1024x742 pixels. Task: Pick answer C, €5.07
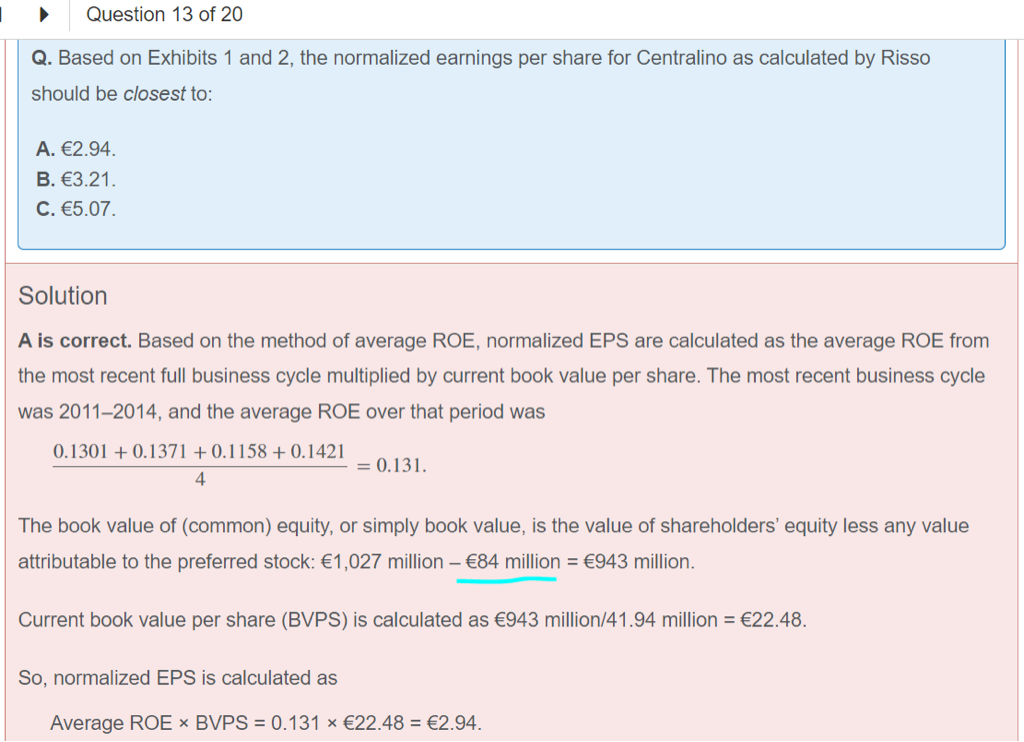tap(76, 210)
